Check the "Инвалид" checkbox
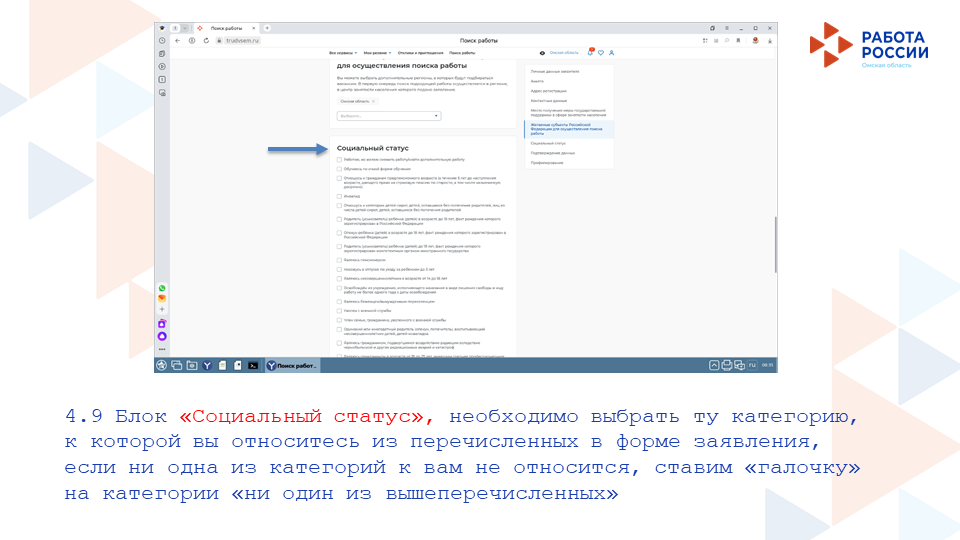The image size is (960, 540). (x=339, y=196)
